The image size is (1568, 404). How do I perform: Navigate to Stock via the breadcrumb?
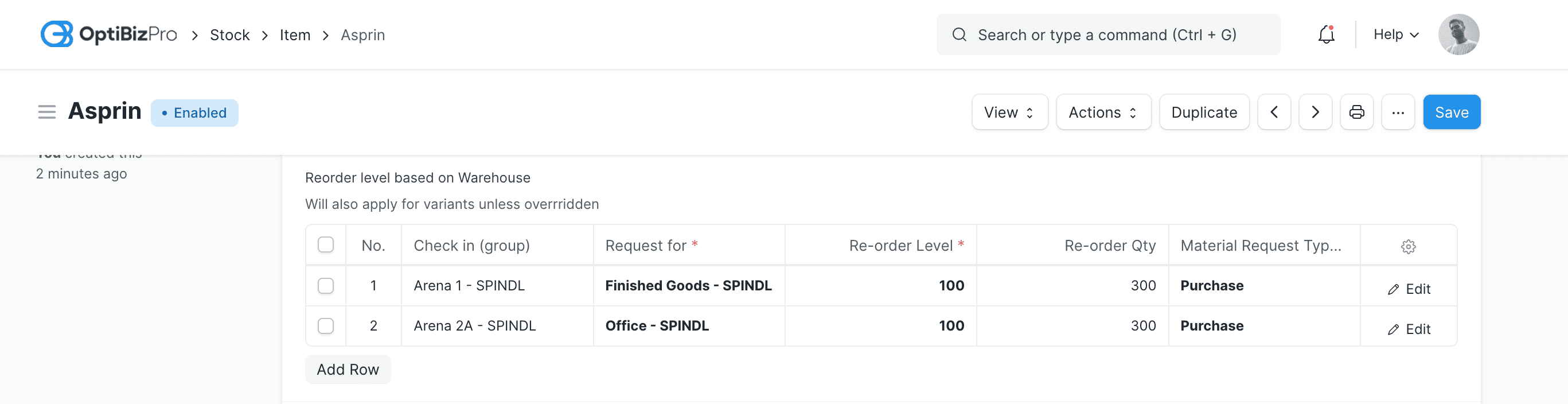click(x=229, y=35)
